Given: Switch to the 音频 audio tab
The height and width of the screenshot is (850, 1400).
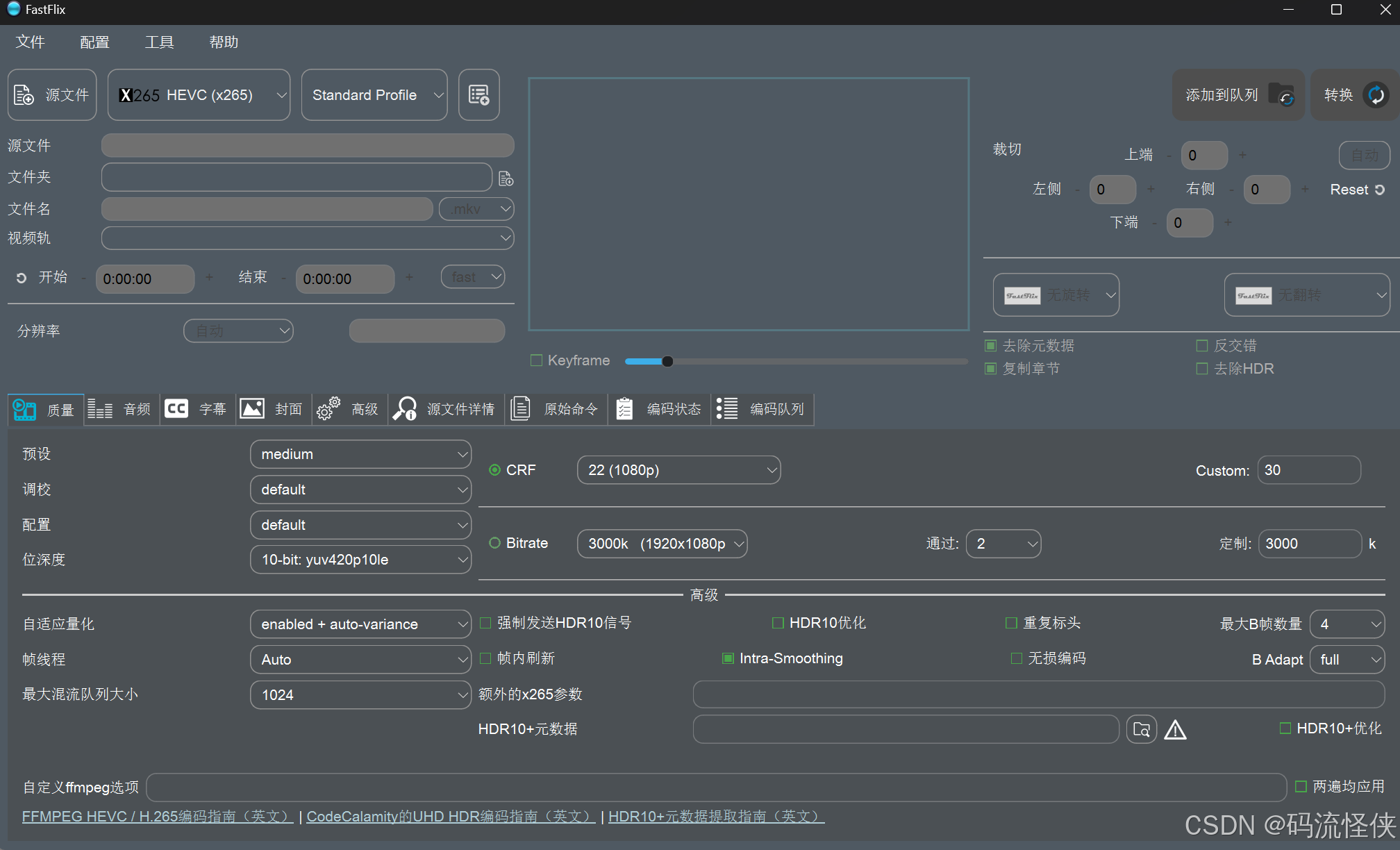Looking at the screenshot, I should pyautogui.click(x=121, y=409).
